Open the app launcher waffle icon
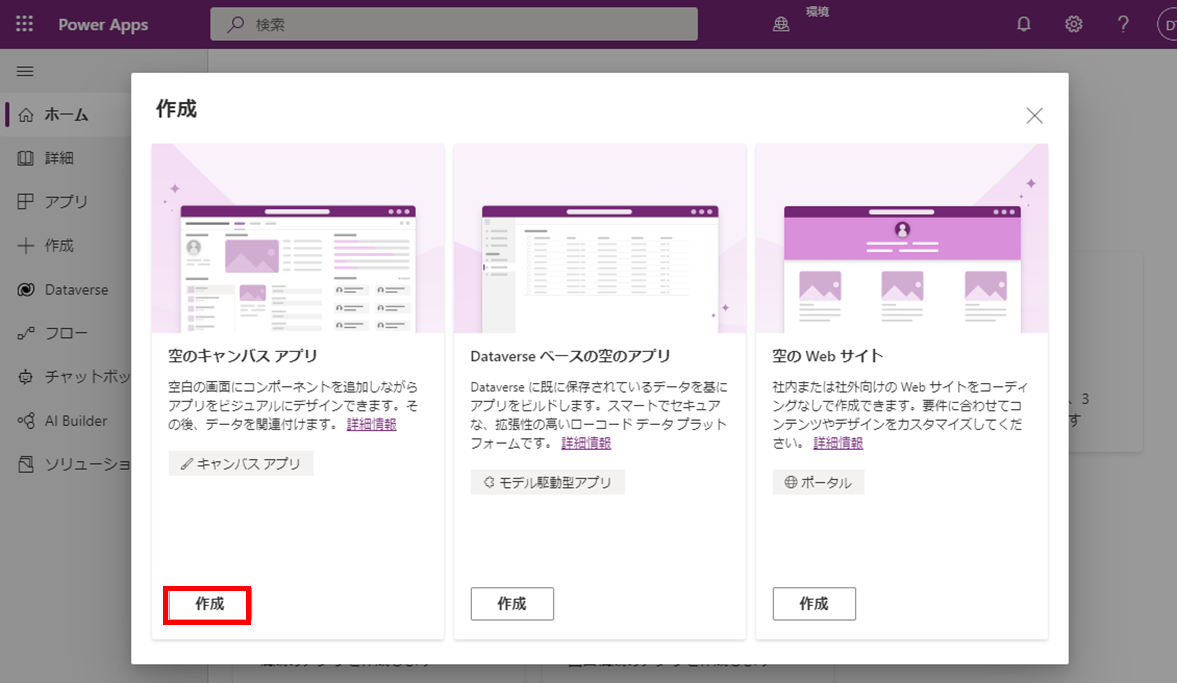The width and height of the screenshot is (1177, 683). [x=25, y=24]
